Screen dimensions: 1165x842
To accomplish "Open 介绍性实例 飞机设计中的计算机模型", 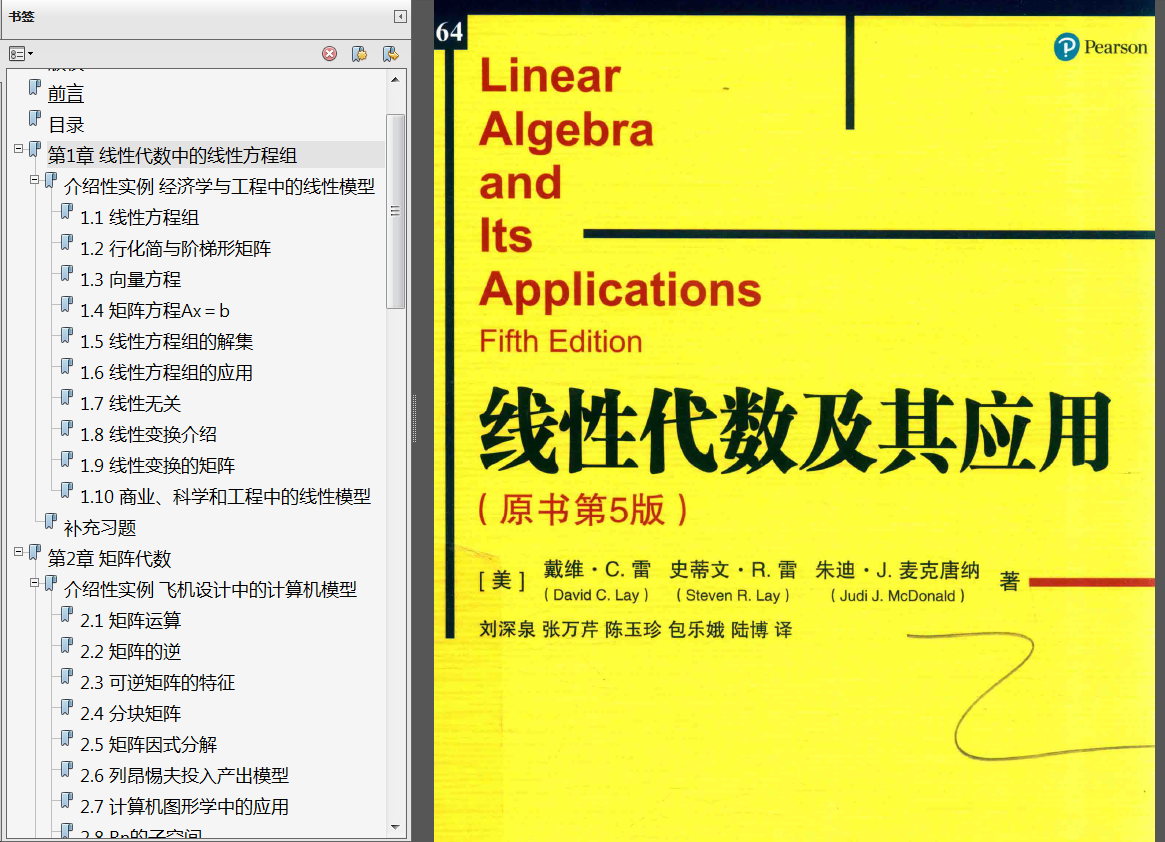I will [x=210, y=589].
